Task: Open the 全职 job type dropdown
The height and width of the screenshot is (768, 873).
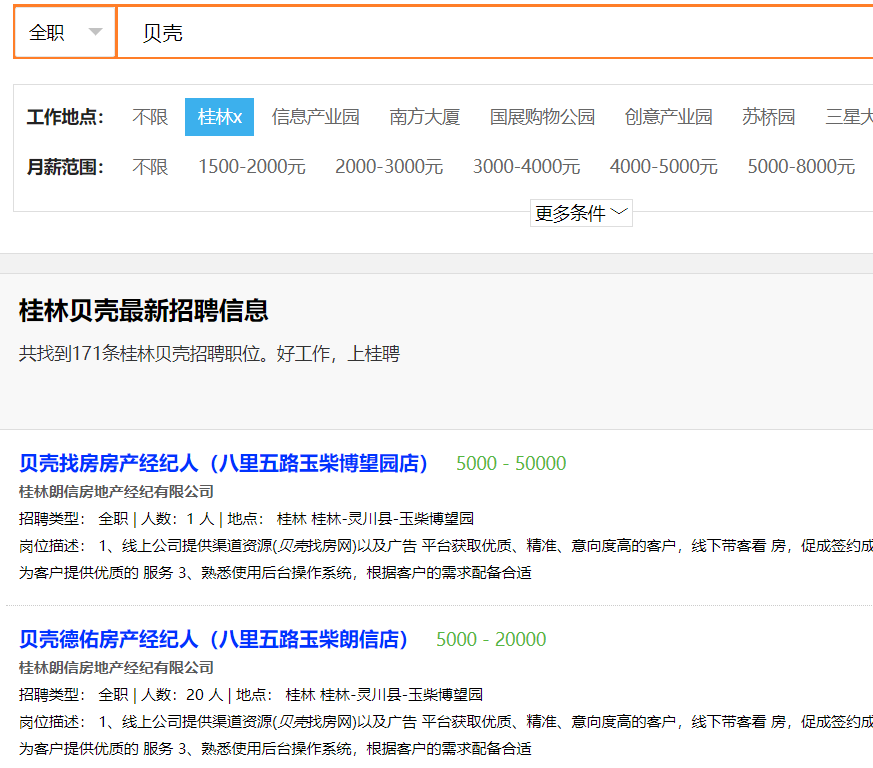Action: [65, 32]
